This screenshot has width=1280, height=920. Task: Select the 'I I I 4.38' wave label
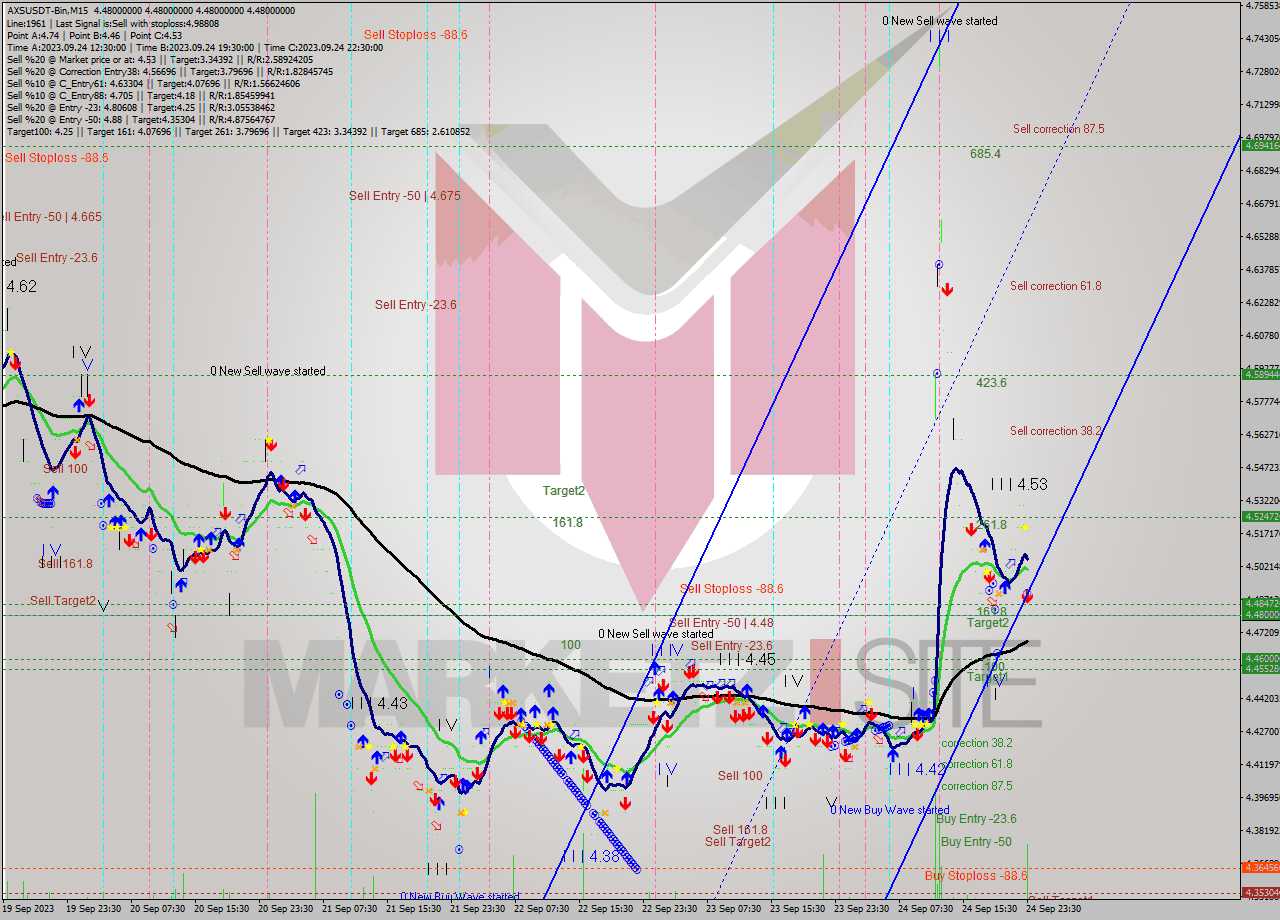tap(590, 857)
